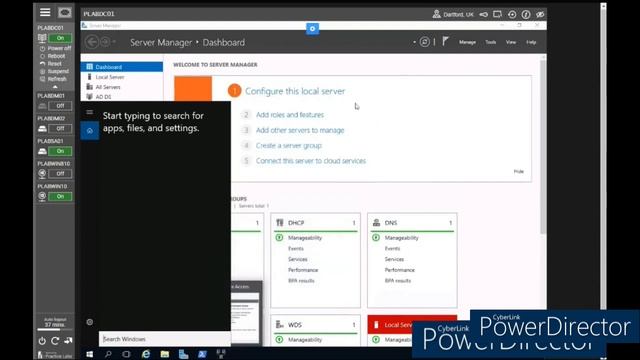Open the Tools menu

(x=491, y=42)
